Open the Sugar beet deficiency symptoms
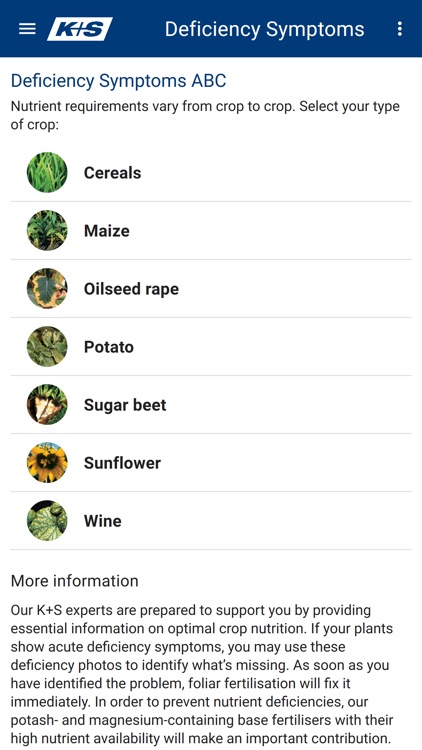The image size is (422, 750). (x=211, y=405)
